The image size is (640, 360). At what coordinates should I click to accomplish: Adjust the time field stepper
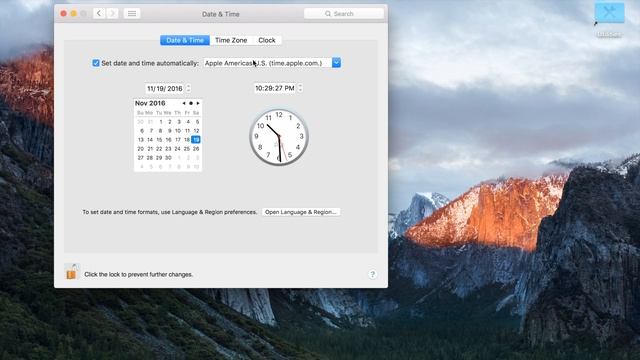(x=300, y=88)
